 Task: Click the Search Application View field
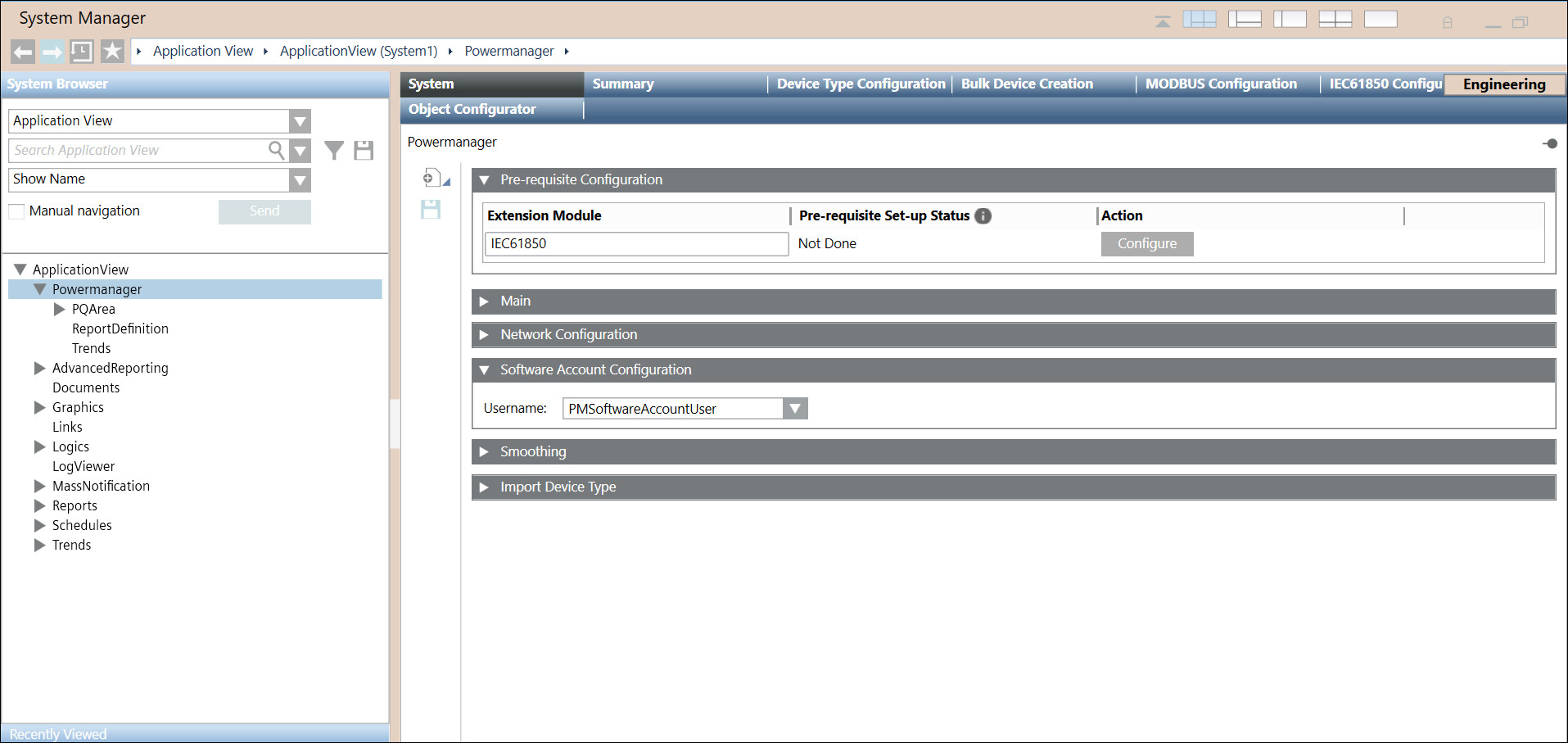click(x=139, y=151)
